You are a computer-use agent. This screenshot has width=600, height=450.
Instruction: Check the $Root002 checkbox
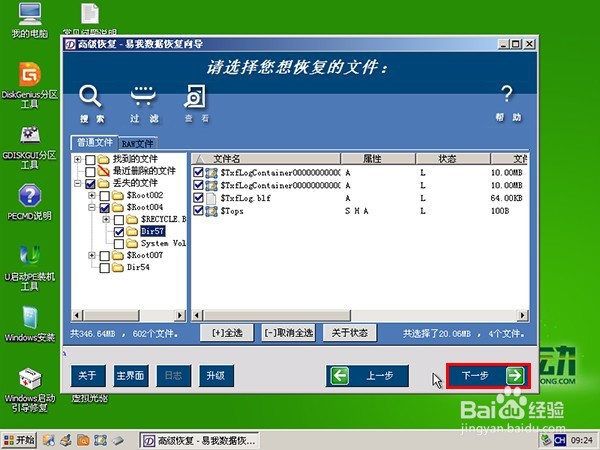click(x=104, y=196)
